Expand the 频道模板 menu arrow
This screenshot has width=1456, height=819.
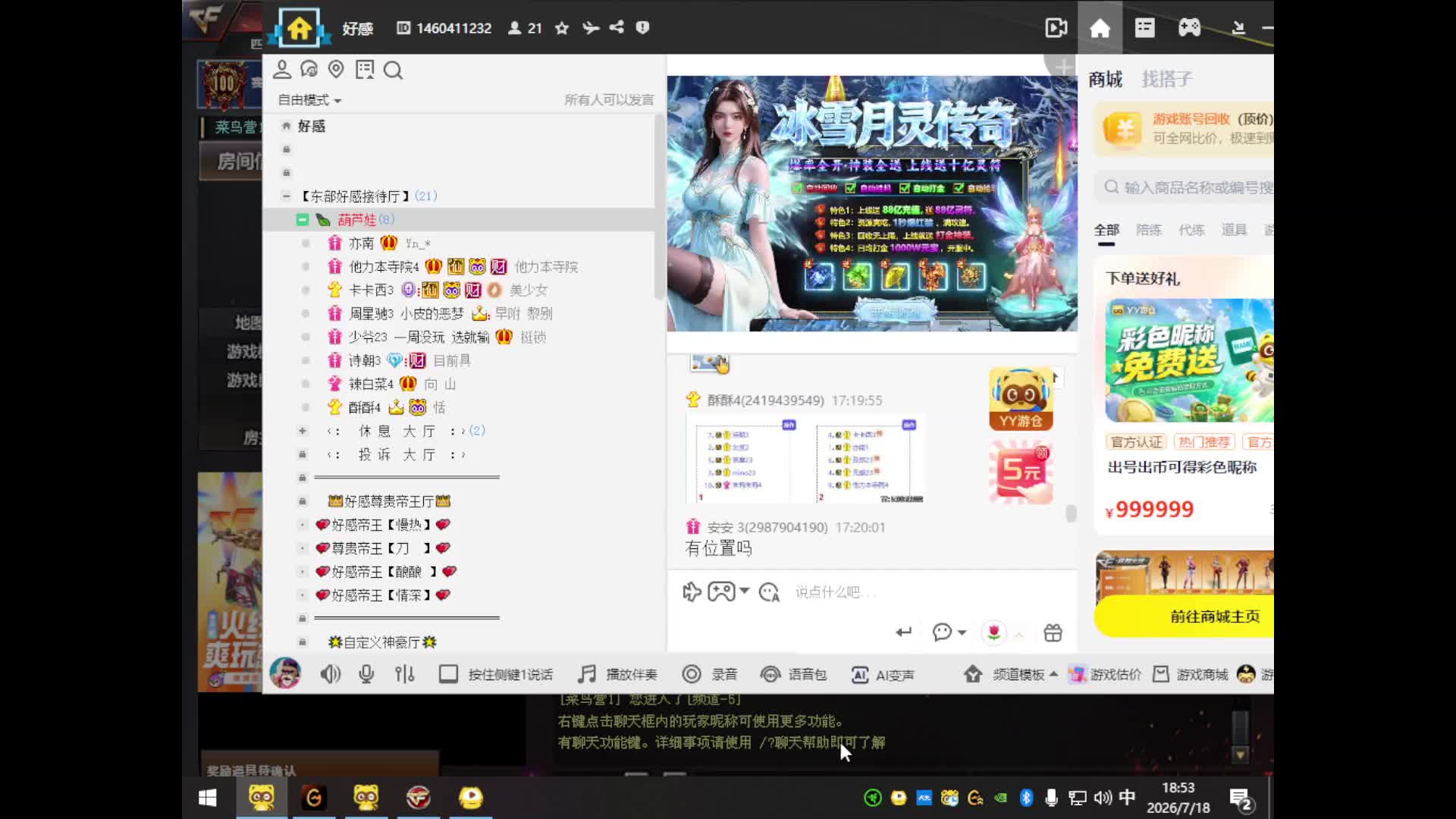pos(1053,673)
